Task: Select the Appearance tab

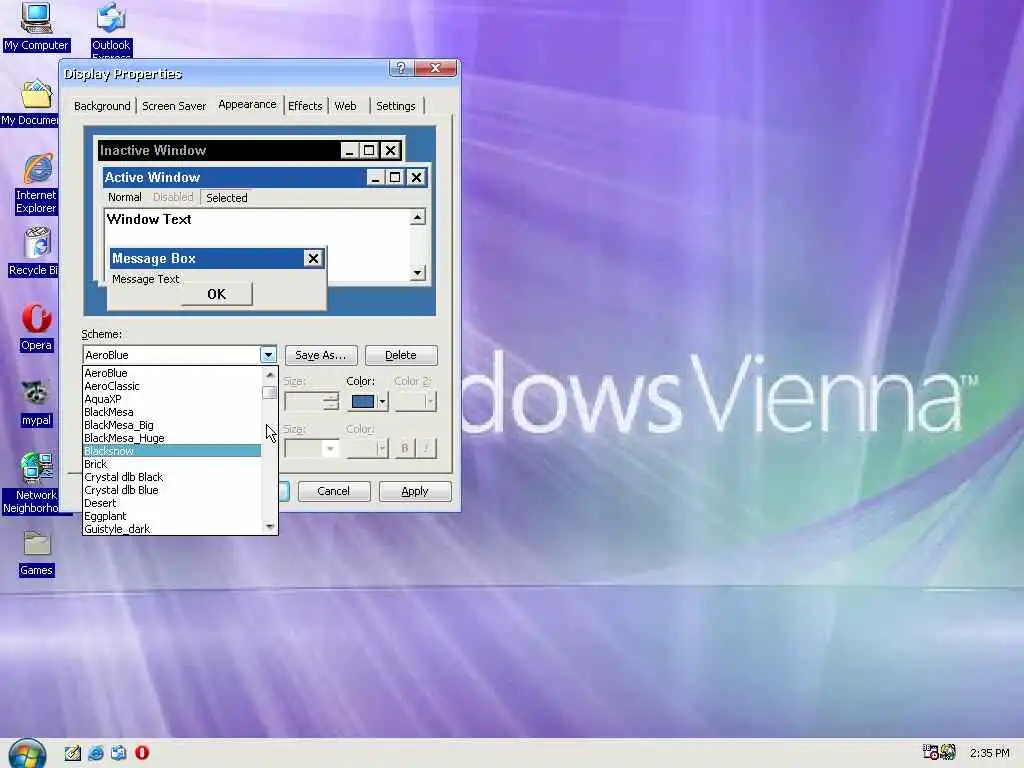Action: pyautogui.click(x=247, y=104)
